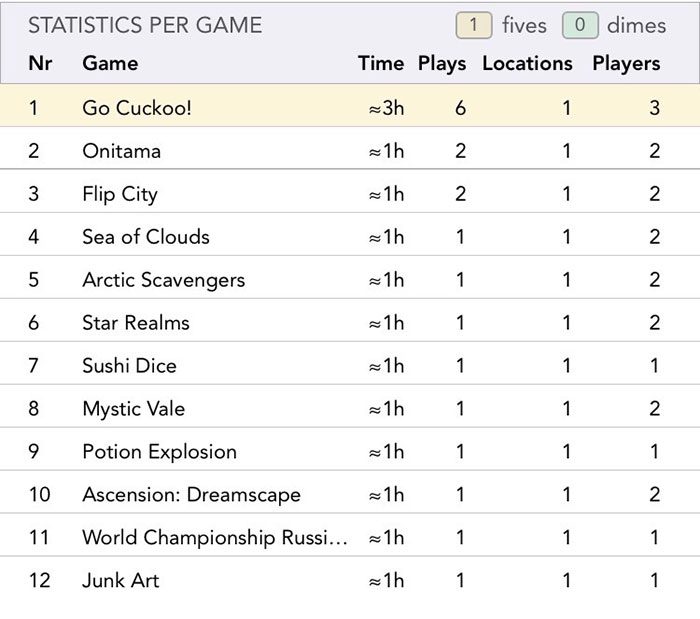Open the Onitama game entry

click(x=350, y=148)
